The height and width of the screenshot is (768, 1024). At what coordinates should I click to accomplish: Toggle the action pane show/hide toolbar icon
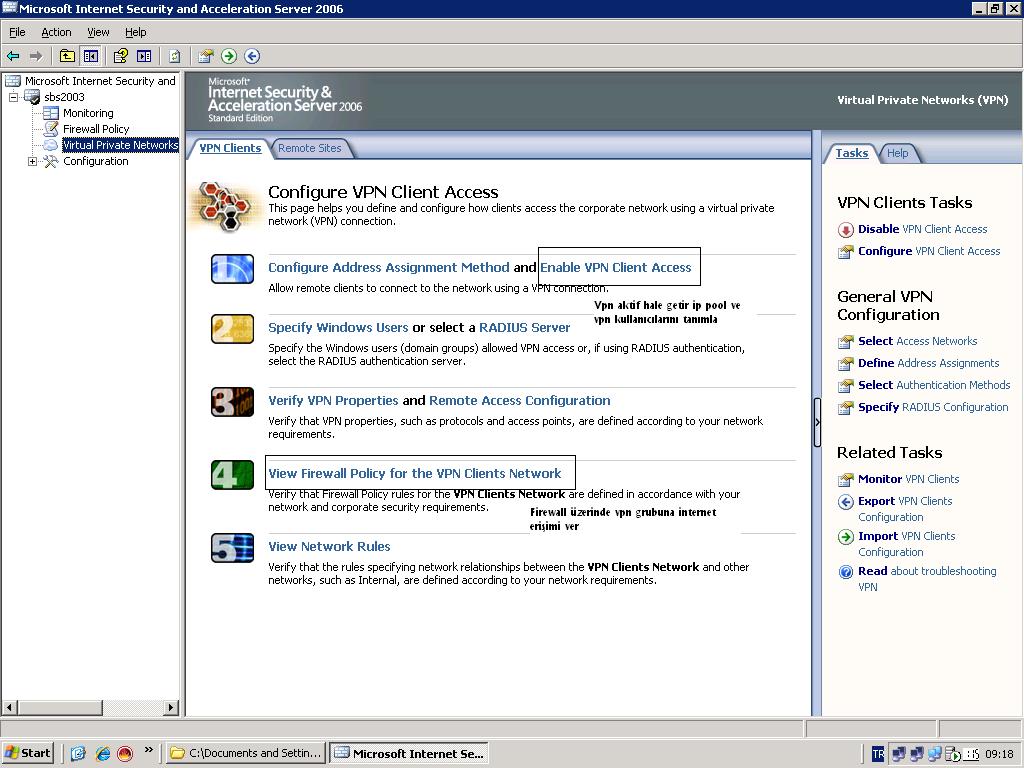[144, 56]
